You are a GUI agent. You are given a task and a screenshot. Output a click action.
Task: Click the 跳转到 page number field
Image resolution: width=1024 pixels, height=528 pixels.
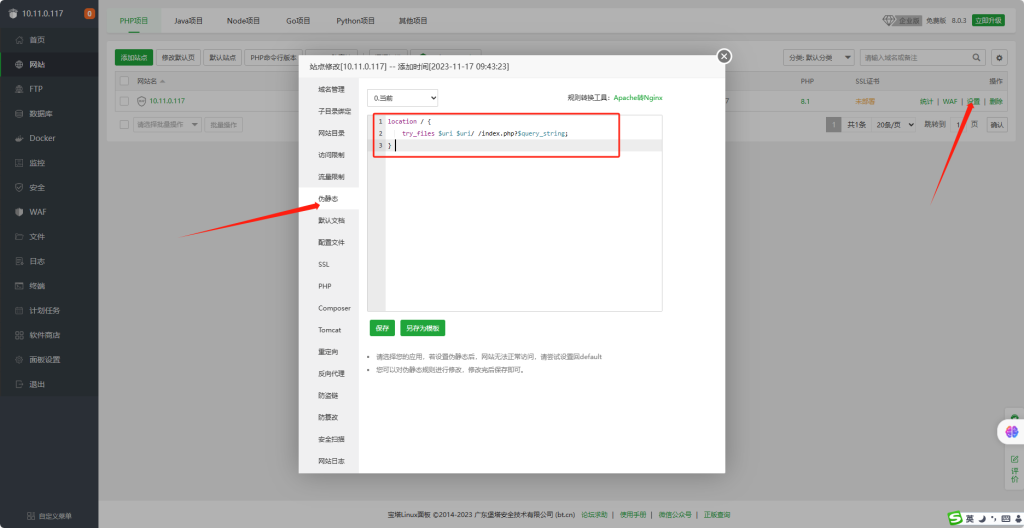pos(957,125)
